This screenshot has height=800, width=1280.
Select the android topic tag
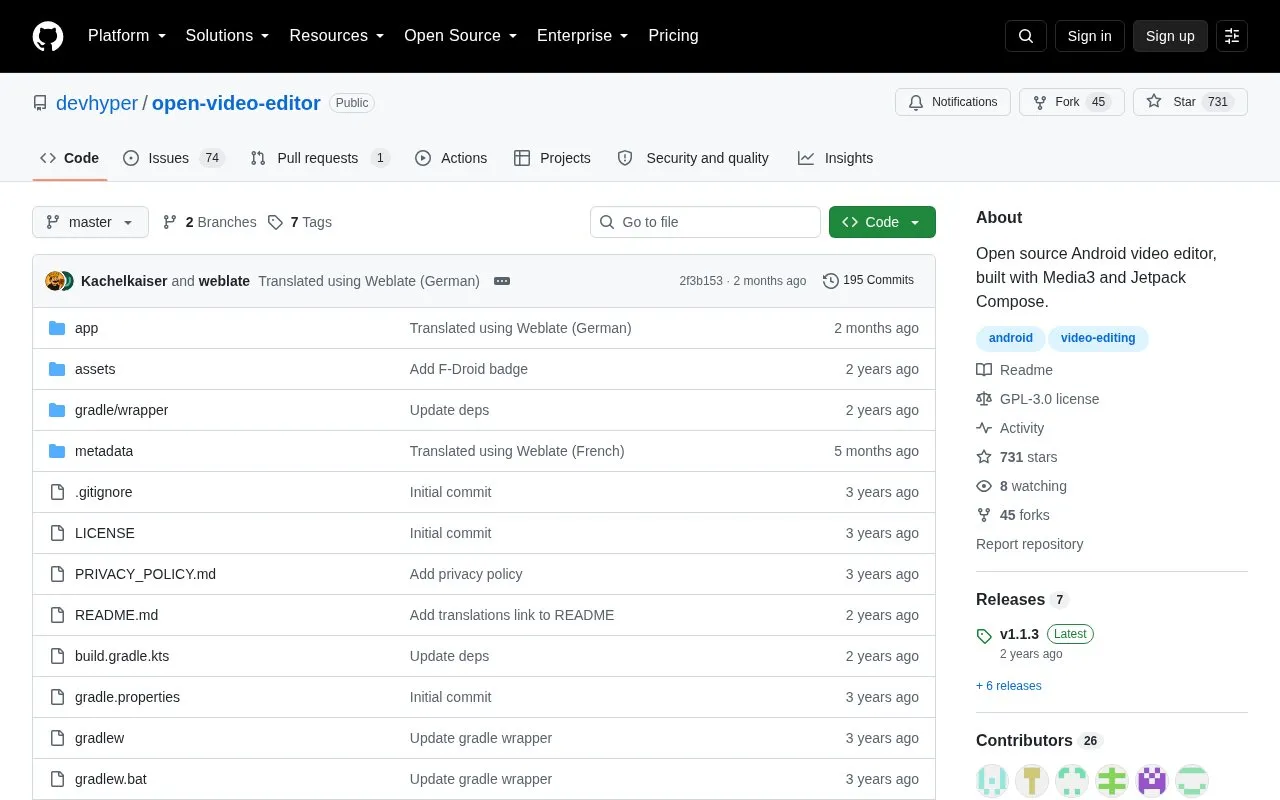[x=1011, y=338]
